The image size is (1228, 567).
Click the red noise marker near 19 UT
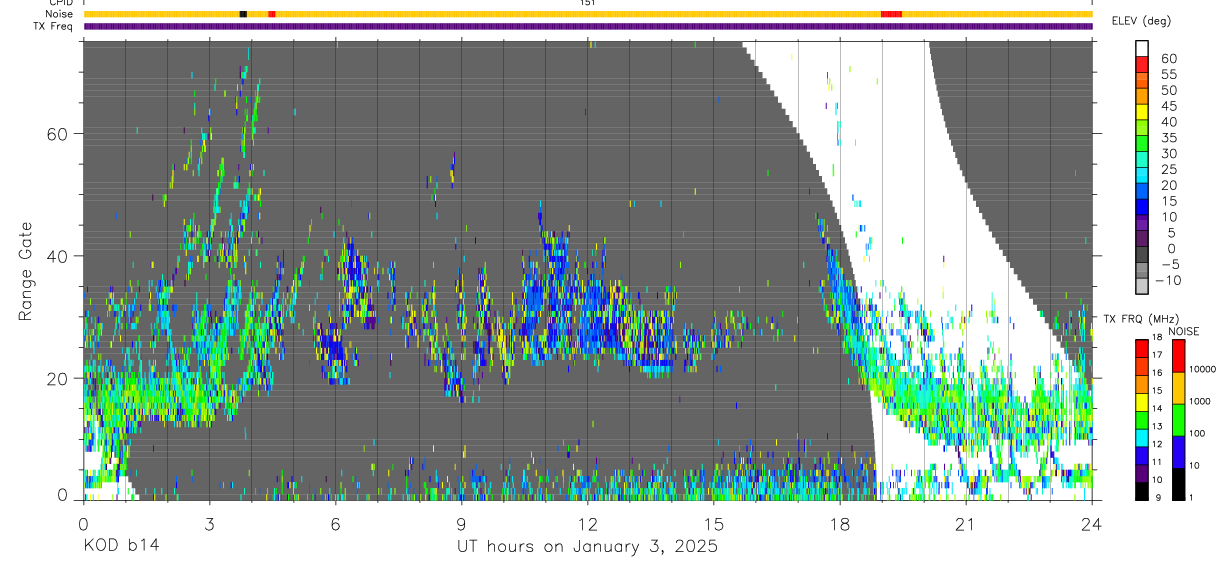click(891, 14)
